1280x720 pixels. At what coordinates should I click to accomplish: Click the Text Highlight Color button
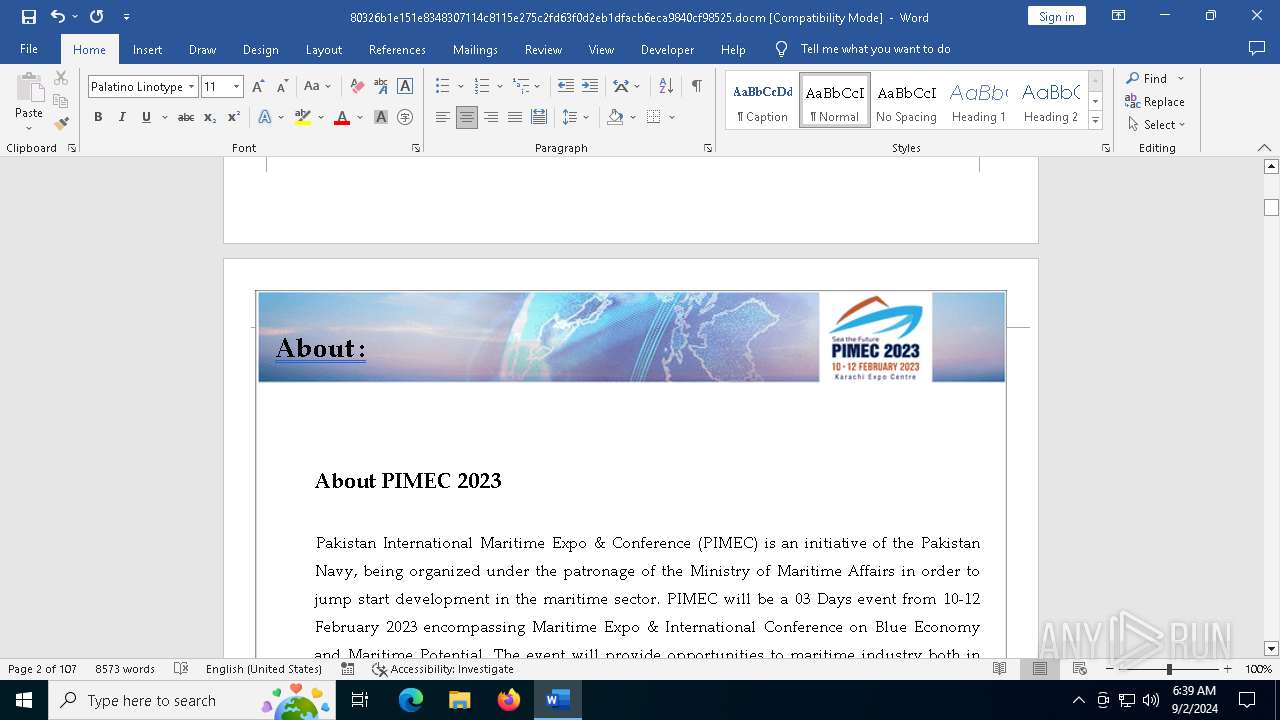point(303,117)
